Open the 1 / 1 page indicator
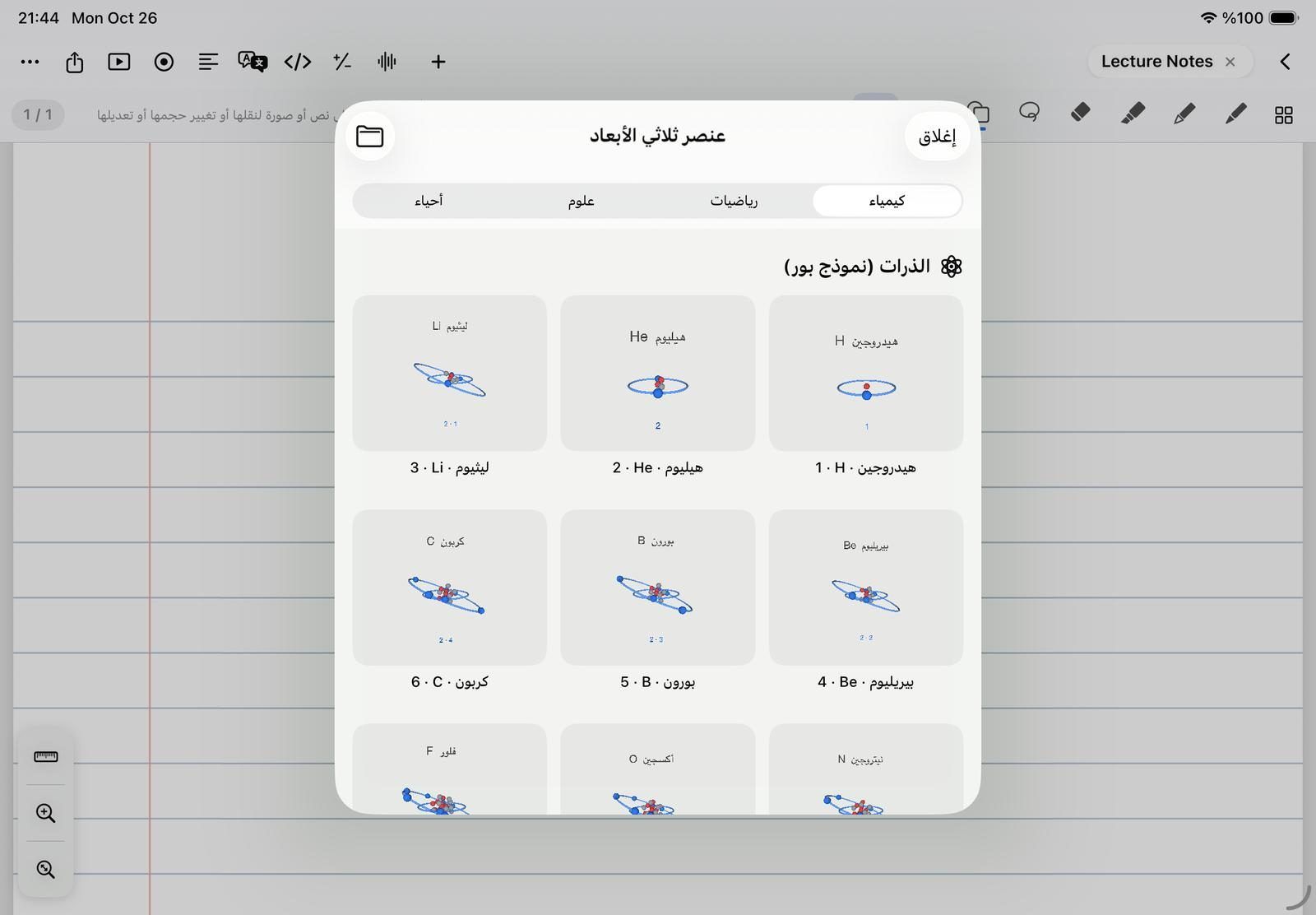The height and width of the screenshot is (915, 1316). pyautogui.click(x=38, y=114)
